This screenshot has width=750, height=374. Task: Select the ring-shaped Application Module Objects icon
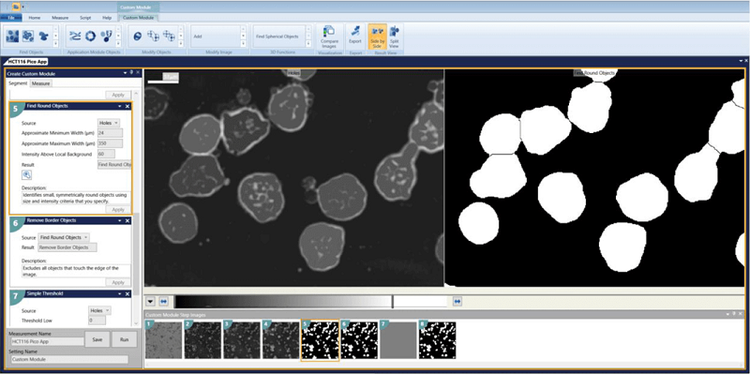click(90, 36)
